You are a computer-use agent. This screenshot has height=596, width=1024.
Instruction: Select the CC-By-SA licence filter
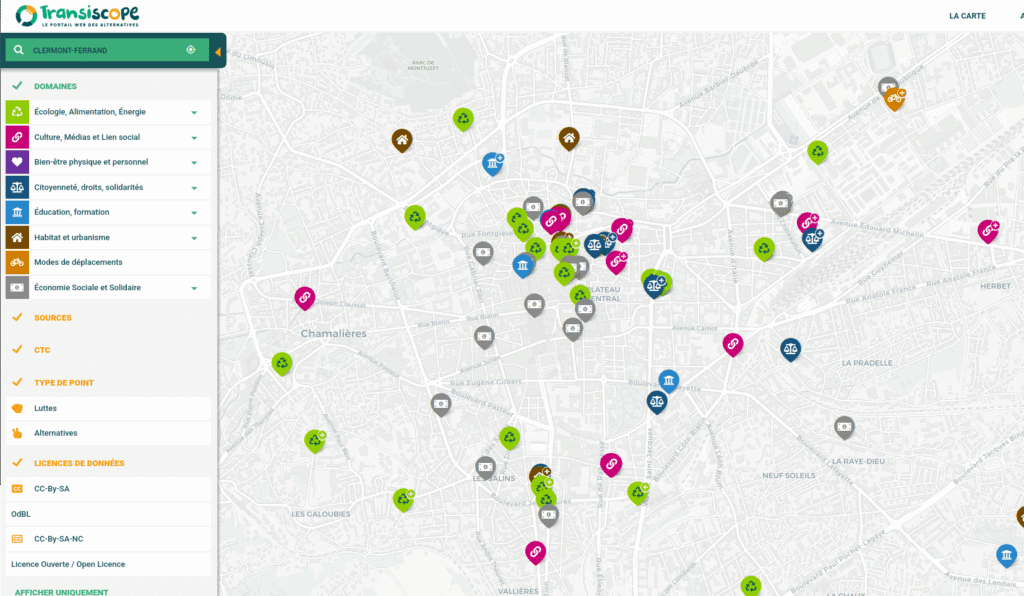(51, 489)
